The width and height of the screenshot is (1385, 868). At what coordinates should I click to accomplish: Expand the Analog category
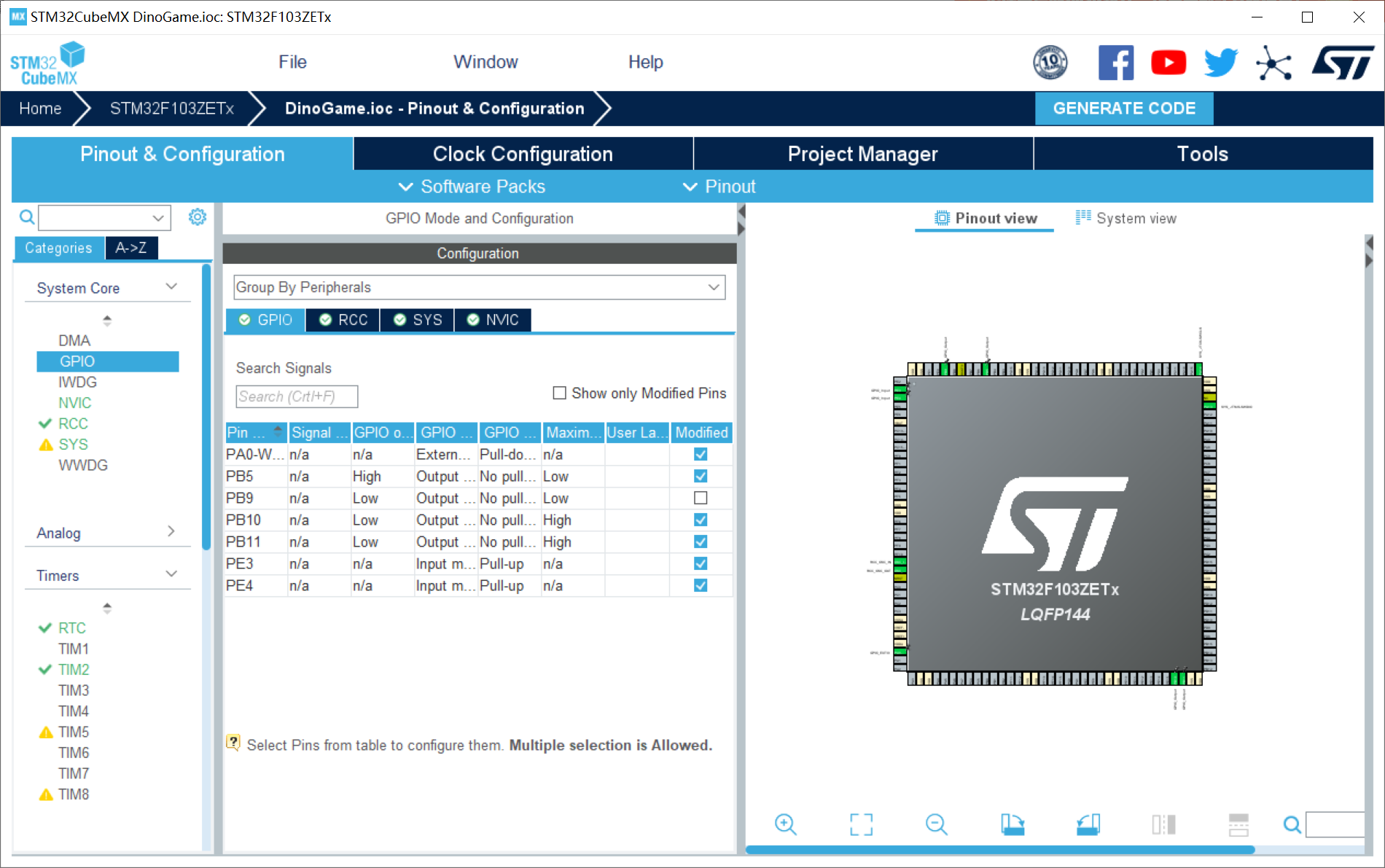pos(171,531)
